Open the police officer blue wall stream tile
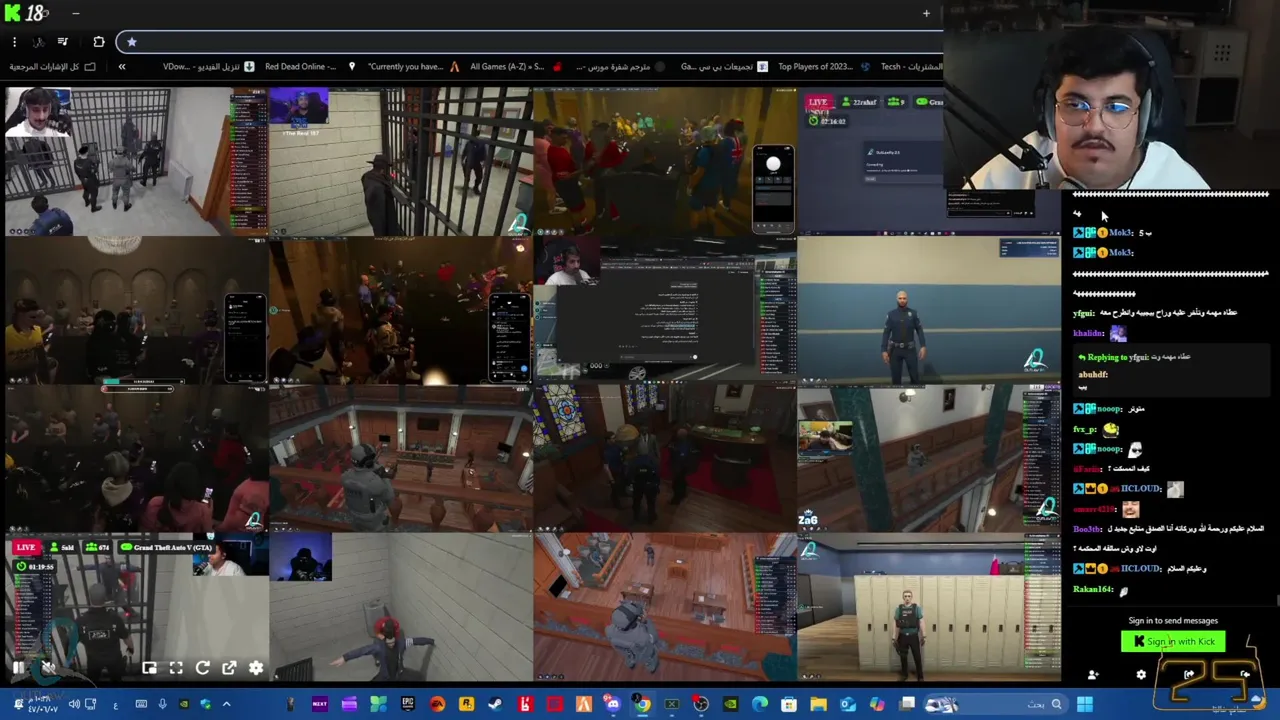 pyautogui.click(x=929, y=310)
